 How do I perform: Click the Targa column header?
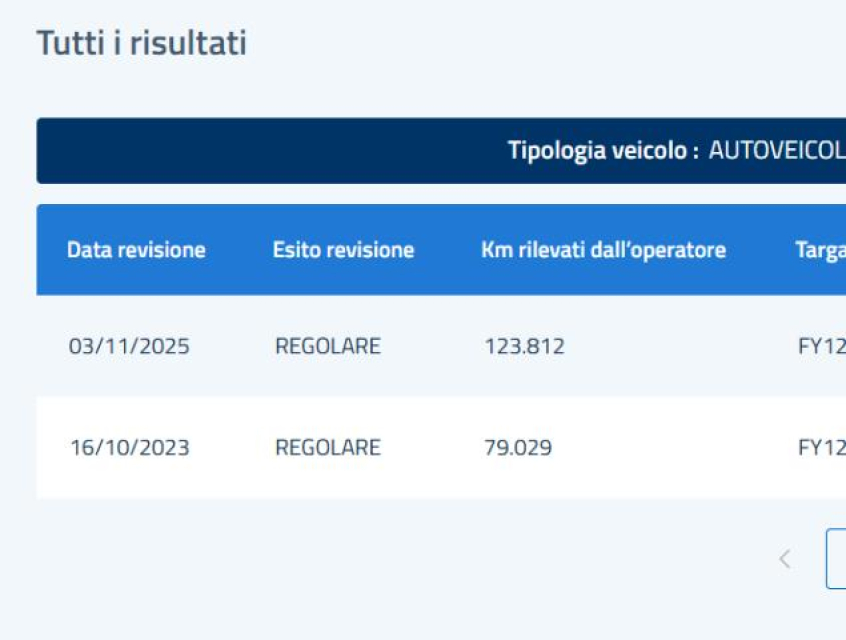[x=820, y=250]
